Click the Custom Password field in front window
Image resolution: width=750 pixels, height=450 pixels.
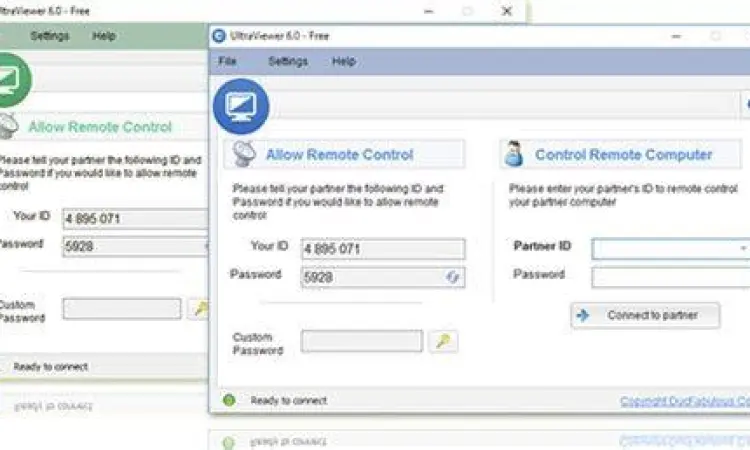(362, 342)
